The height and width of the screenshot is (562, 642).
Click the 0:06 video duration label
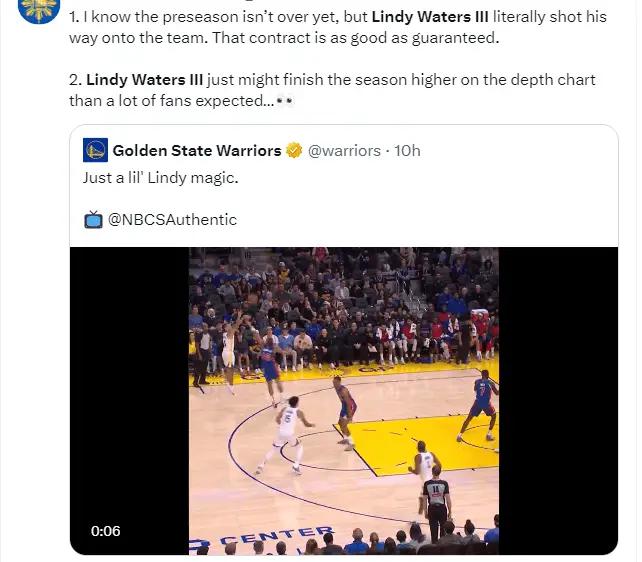(x=106, y=531)
